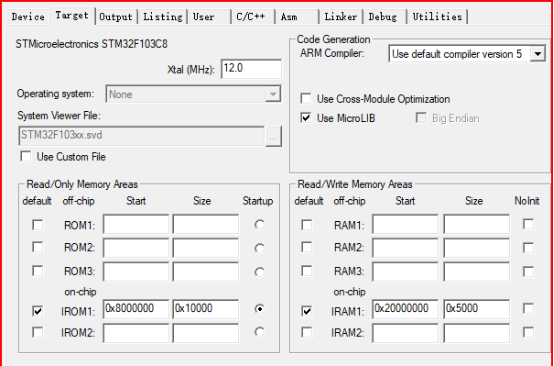Open the Listing tab
The image size is (554, 366).
tap(163, 17)
